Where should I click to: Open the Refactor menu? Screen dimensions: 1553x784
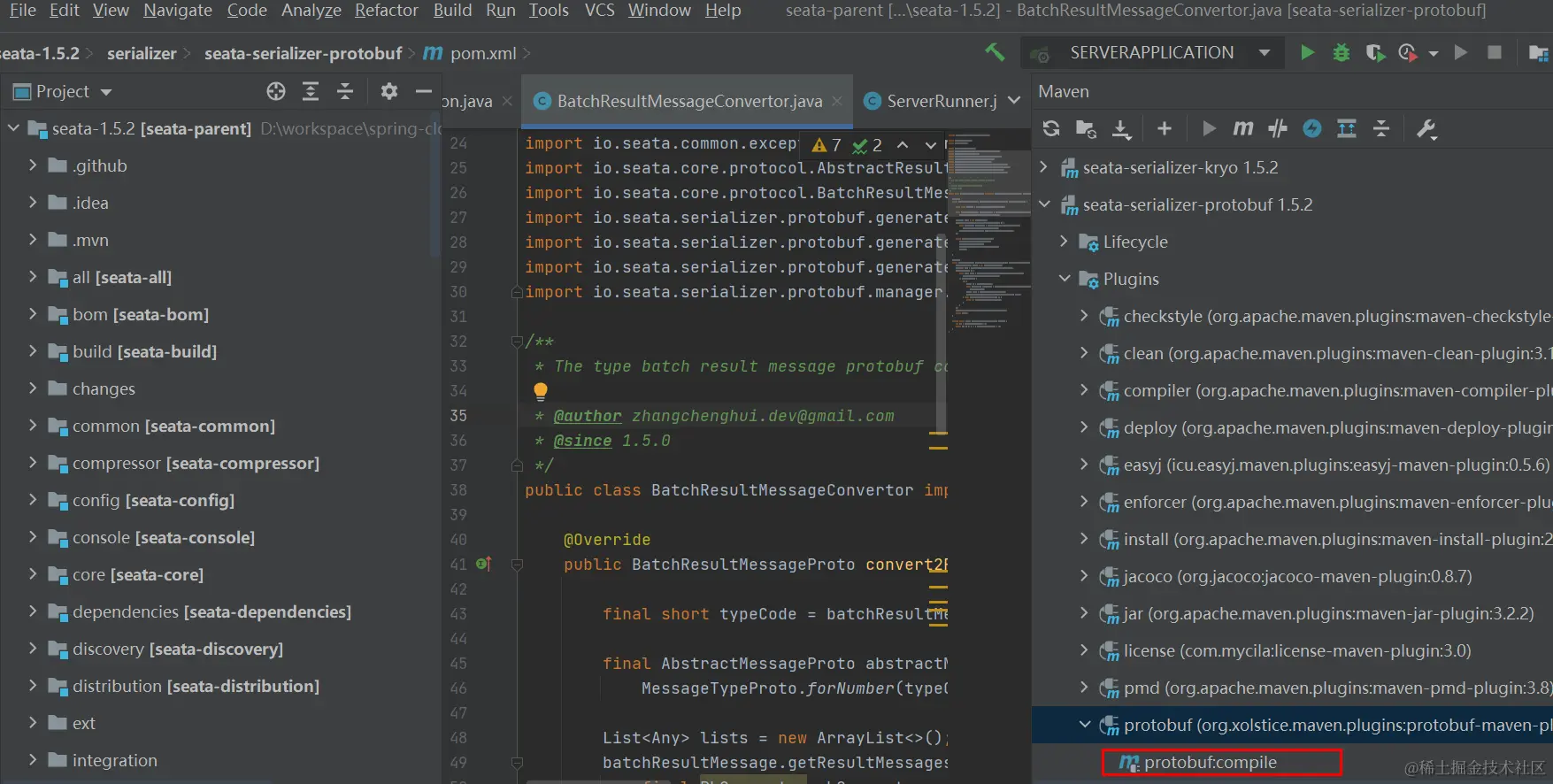pyautogui.click(x=387, y=11)
